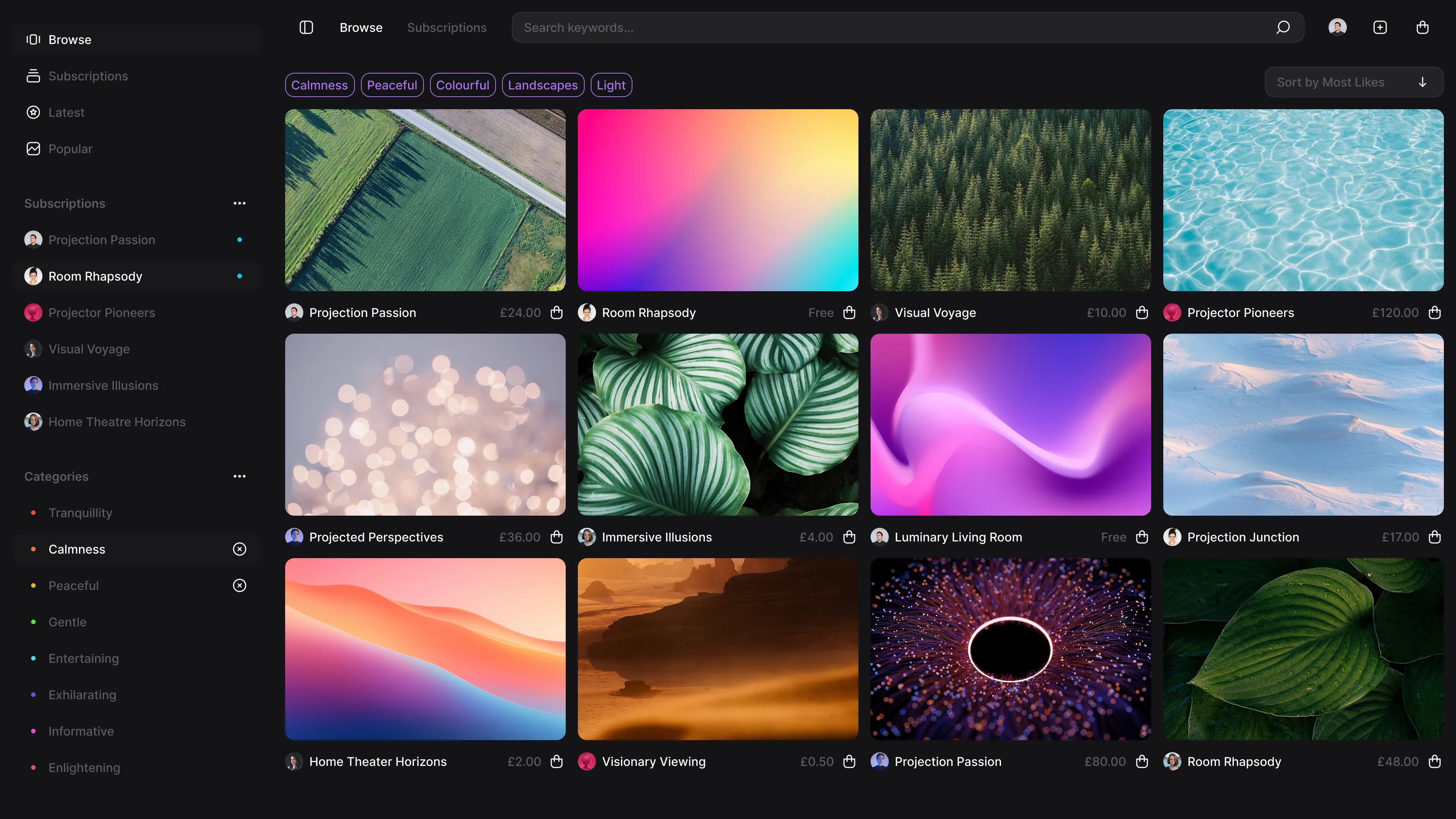Open the search magnifier icon
This screenshot has width=1456, height=819.
pos(1283,27)
